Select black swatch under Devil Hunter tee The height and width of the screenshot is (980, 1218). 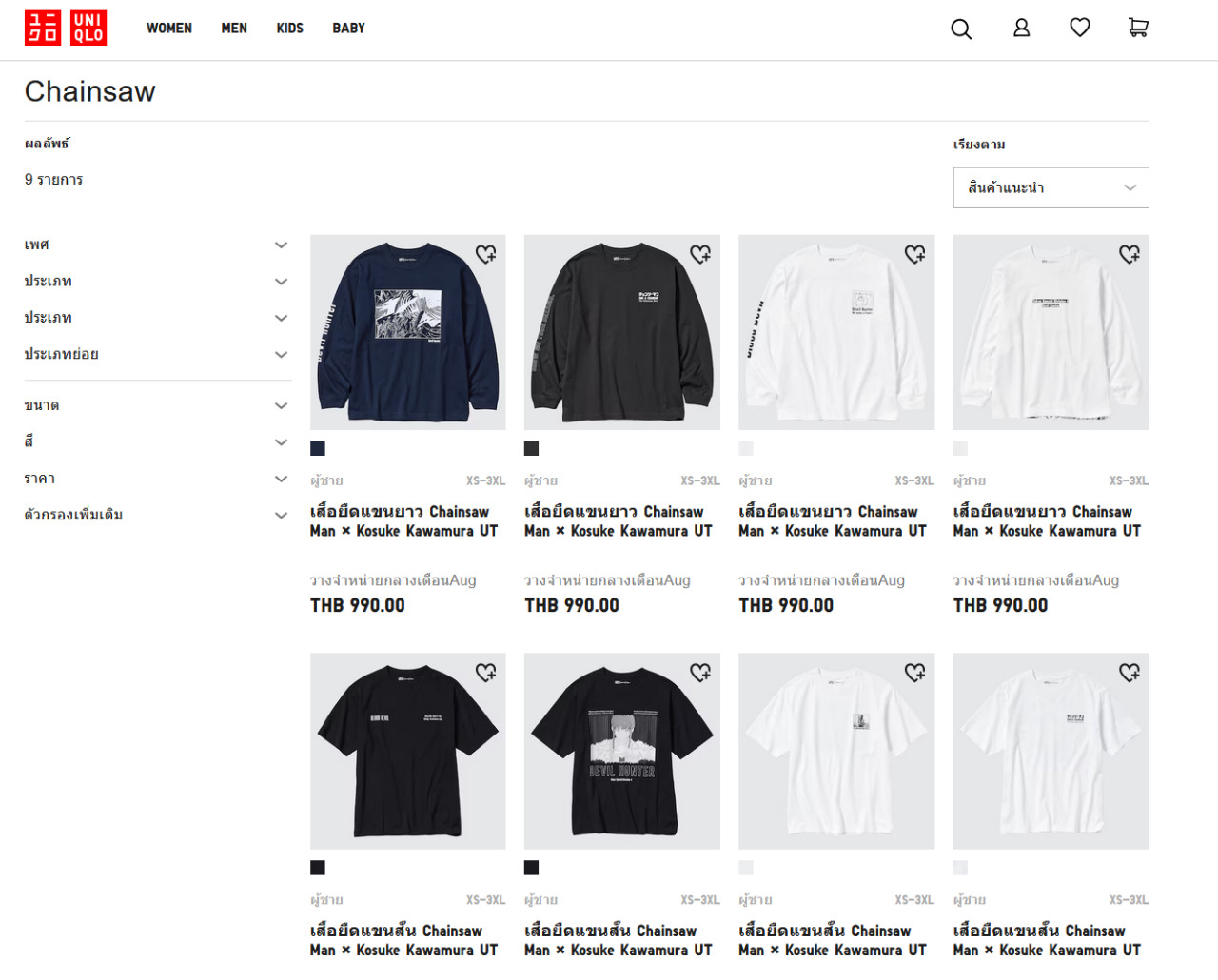click(532, 868)
